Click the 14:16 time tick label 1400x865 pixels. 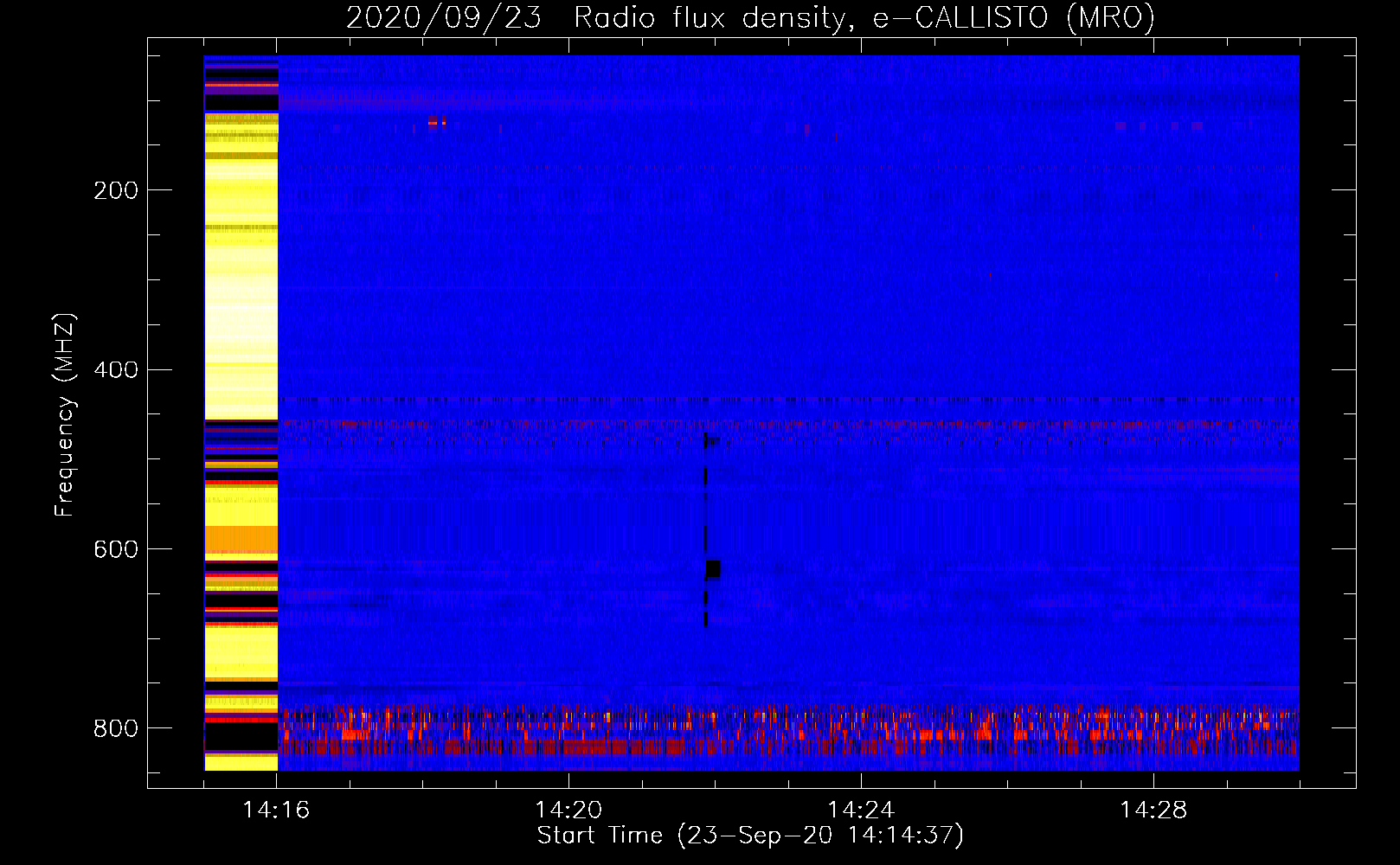pos(276,811)
